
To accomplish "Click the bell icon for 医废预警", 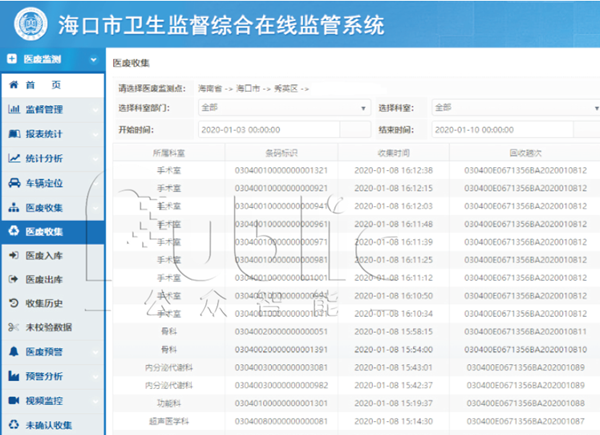I will tap(14, 353).
